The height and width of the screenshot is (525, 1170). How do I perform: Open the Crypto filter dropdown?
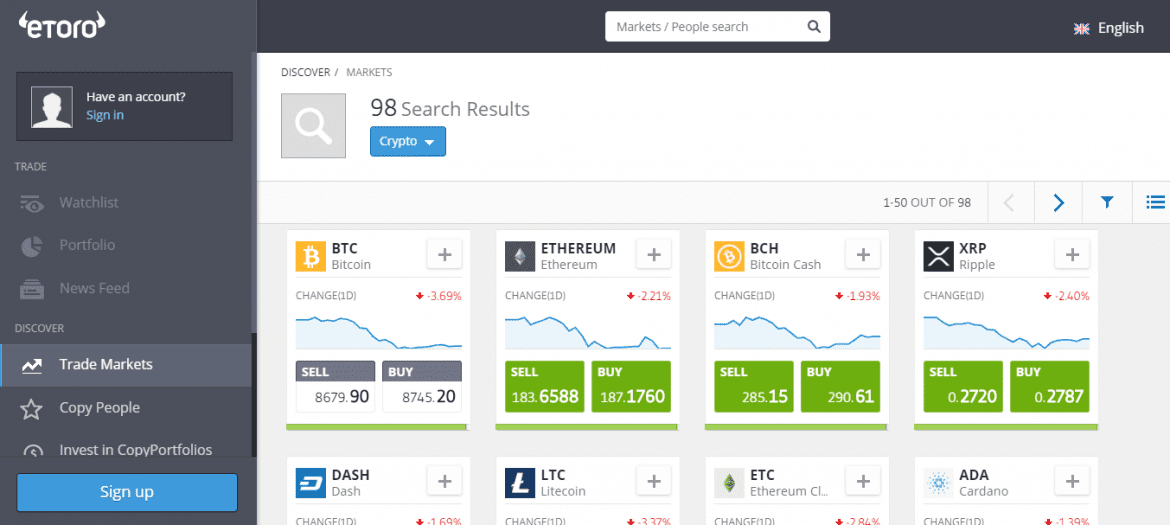coord(407,142)
